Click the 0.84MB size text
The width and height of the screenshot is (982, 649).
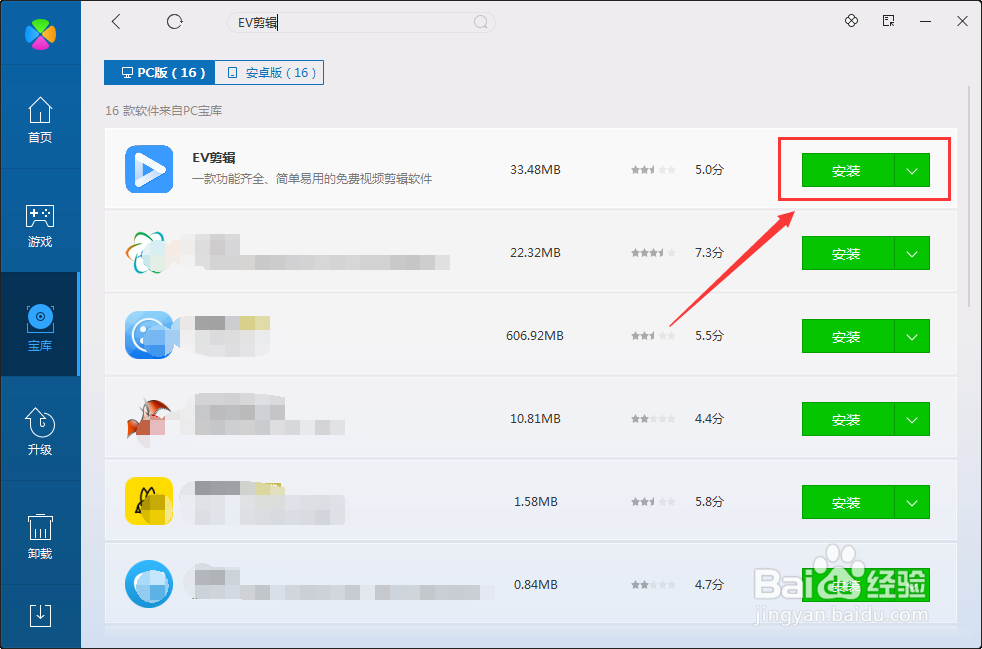click(535, 584)
